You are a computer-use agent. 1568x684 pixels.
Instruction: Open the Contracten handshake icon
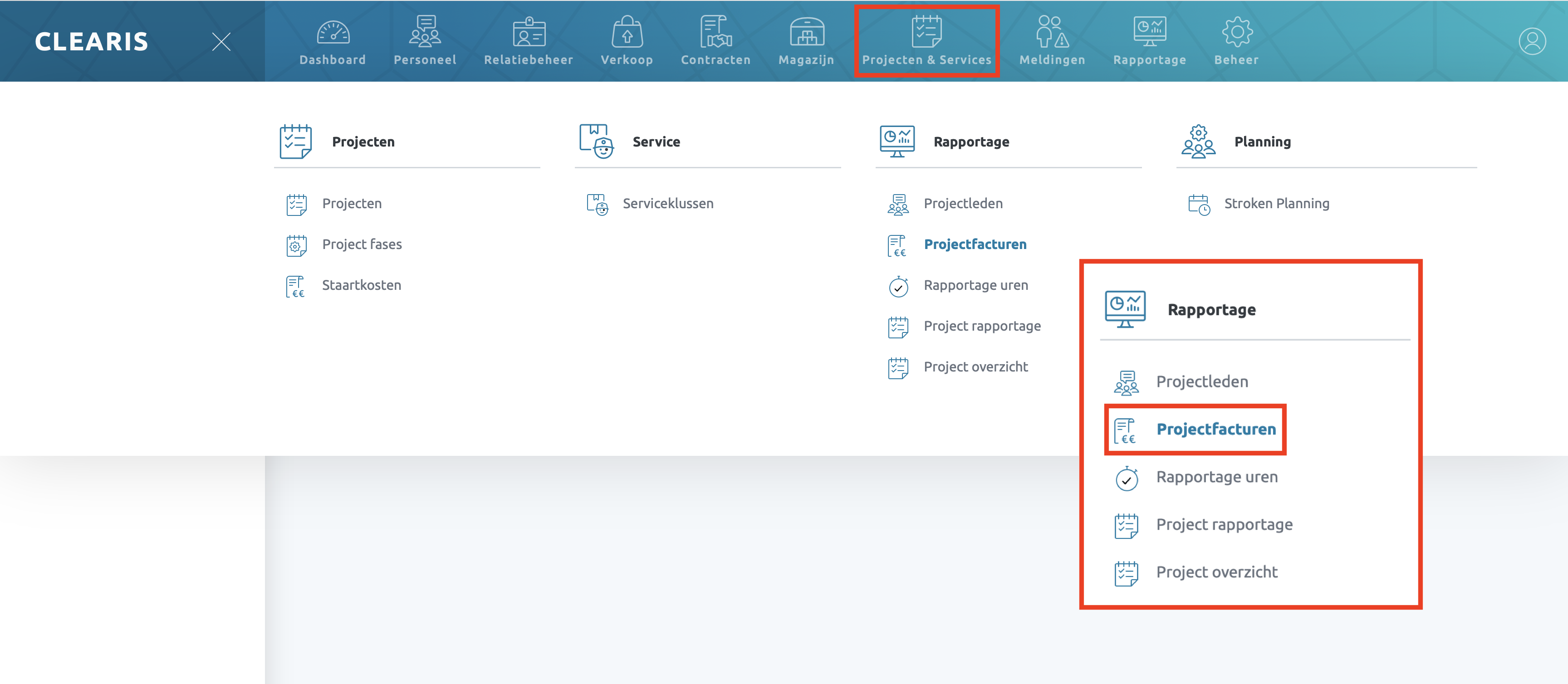pos(715,32)
